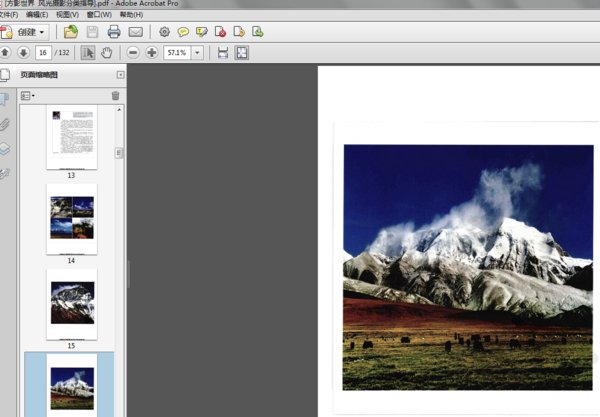
Task: Add a sticky note comment
Action: [x=183, y=32]
